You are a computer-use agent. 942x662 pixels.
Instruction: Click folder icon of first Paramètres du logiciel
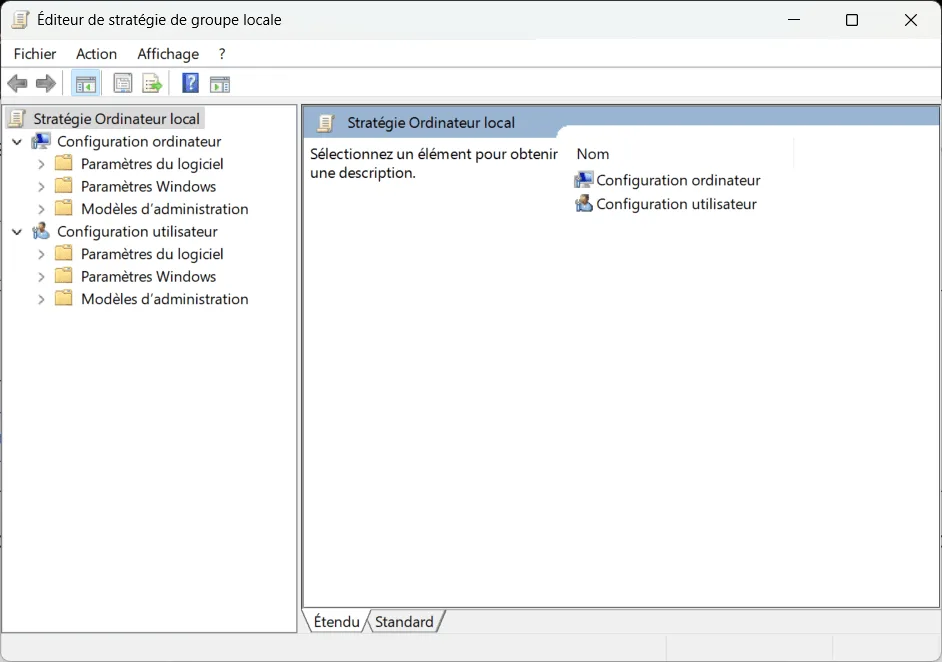(64, 163)
